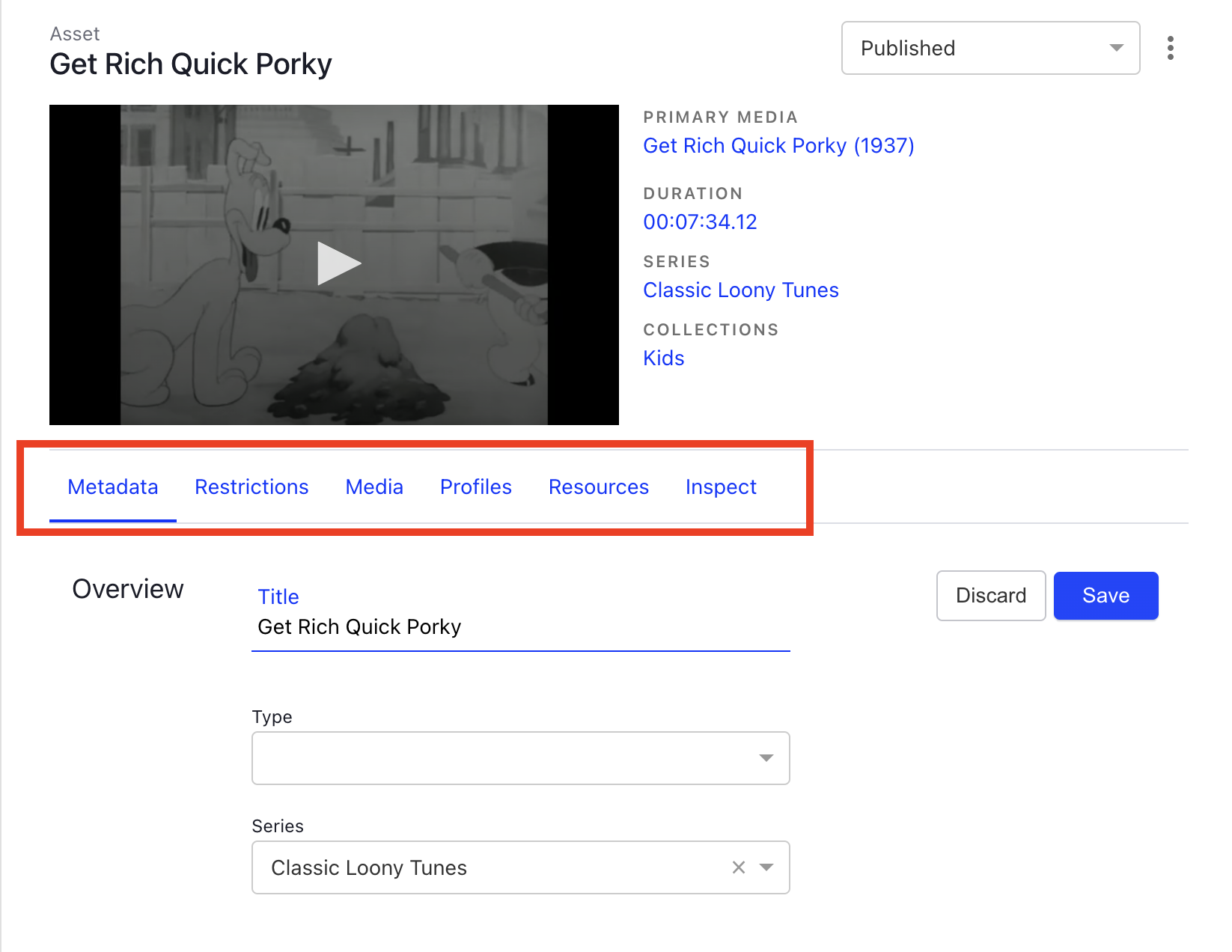Click the 'Overview' section heading

[128, 589]
